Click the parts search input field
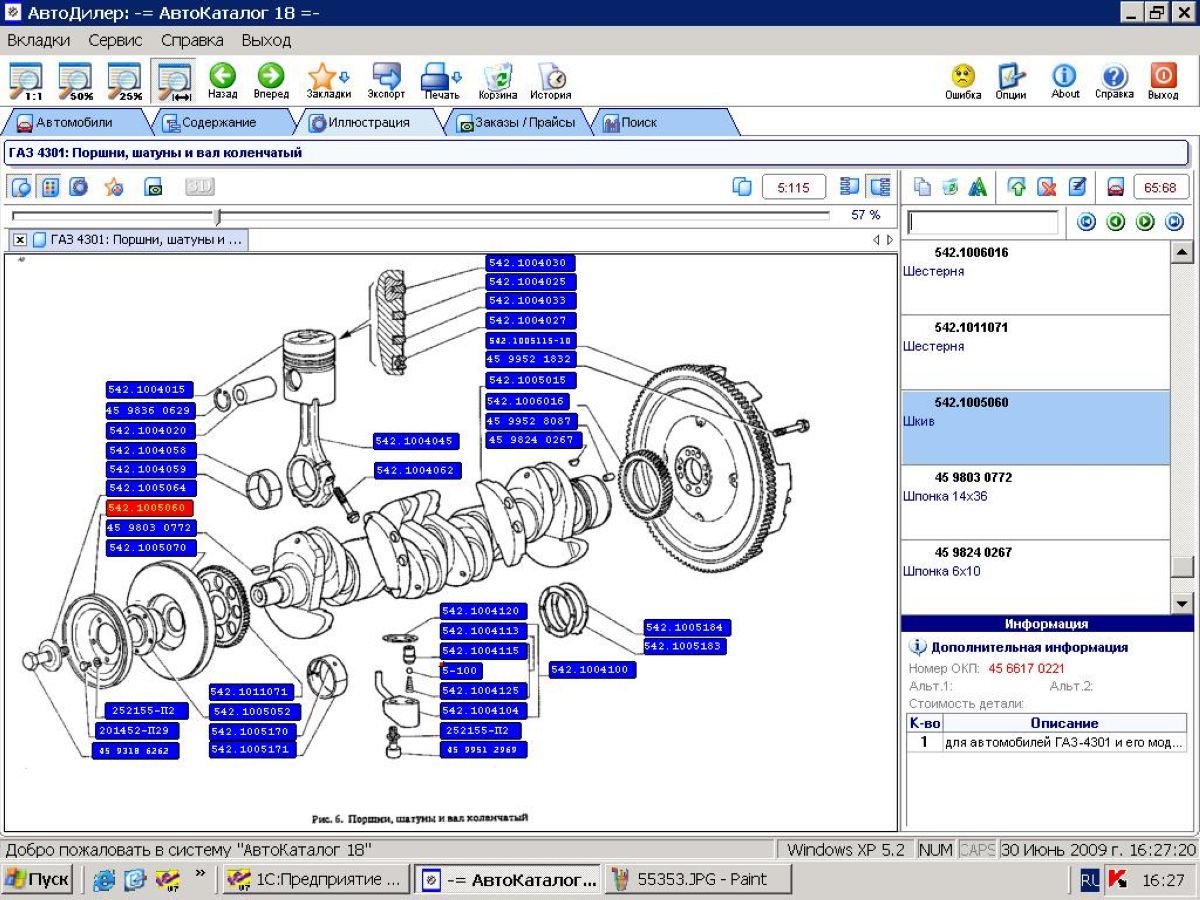The height and width of the screenshot is (900, 1200). pyautogui.click(x=981, y=222)
